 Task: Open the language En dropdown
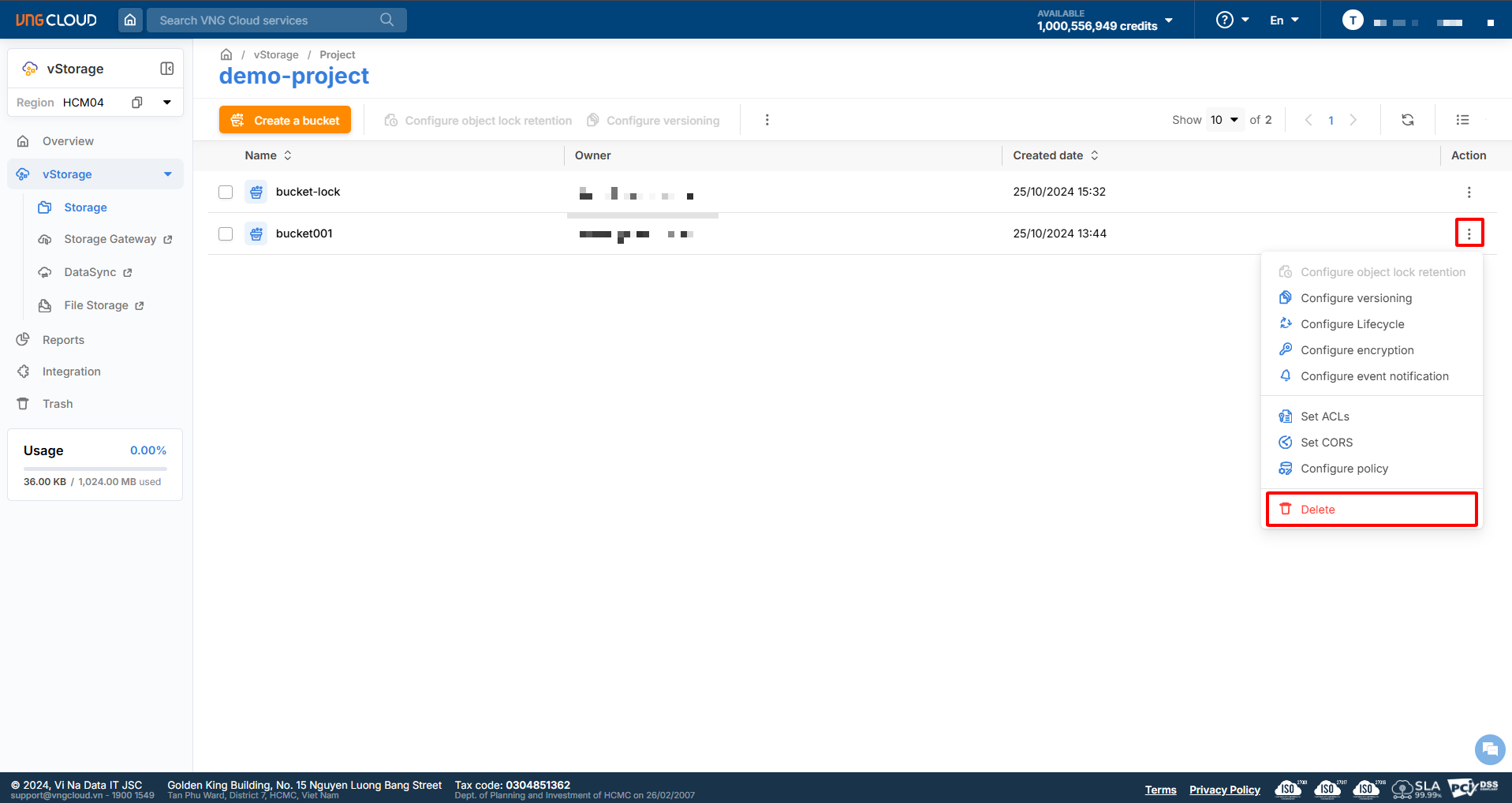click(1284, 20)
